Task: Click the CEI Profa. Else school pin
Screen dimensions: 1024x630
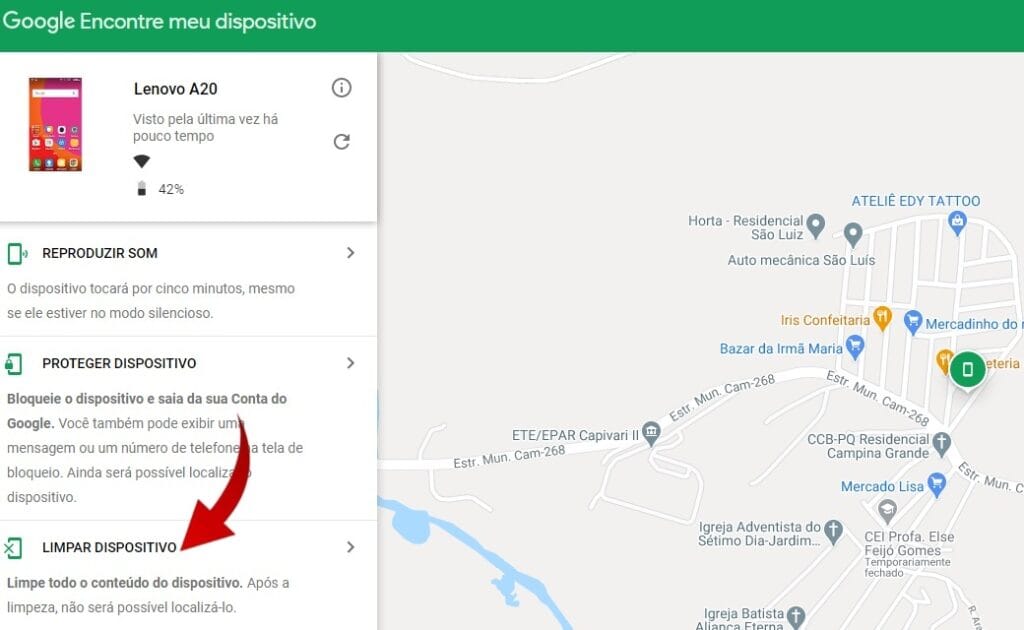Action: (x=887, y=511)
